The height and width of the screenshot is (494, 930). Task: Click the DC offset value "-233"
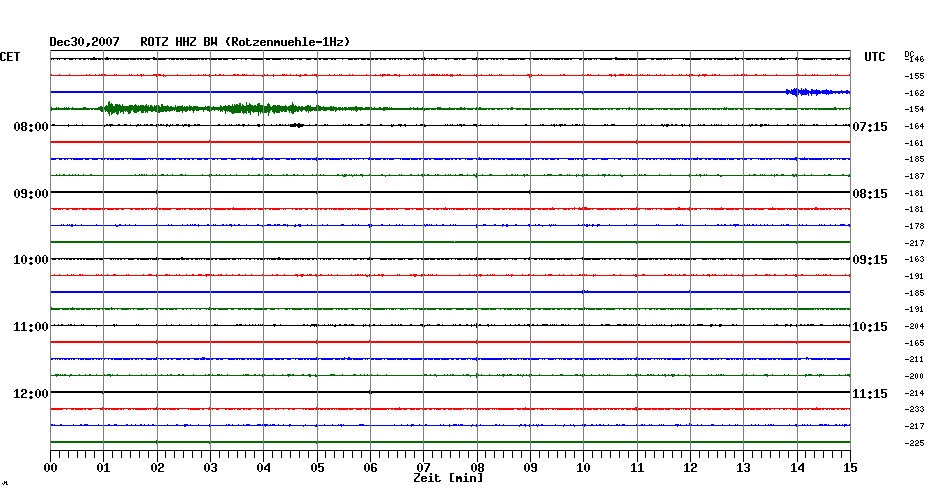pos(915,409)
